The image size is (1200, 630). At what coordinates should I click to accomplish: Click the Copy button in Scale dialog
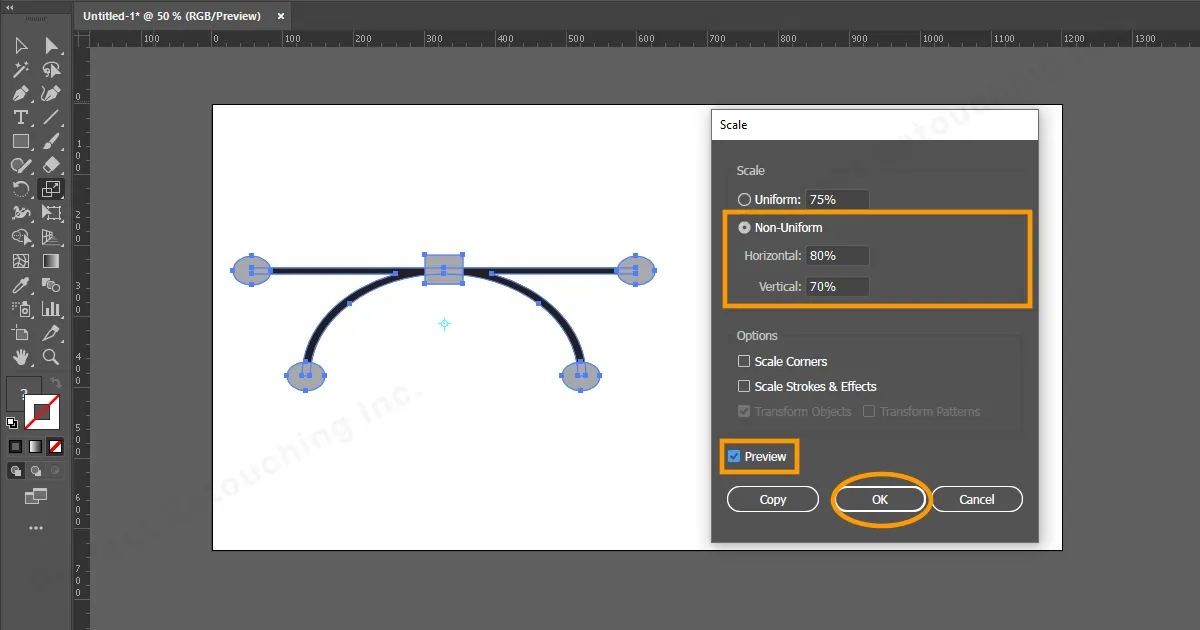773,499
